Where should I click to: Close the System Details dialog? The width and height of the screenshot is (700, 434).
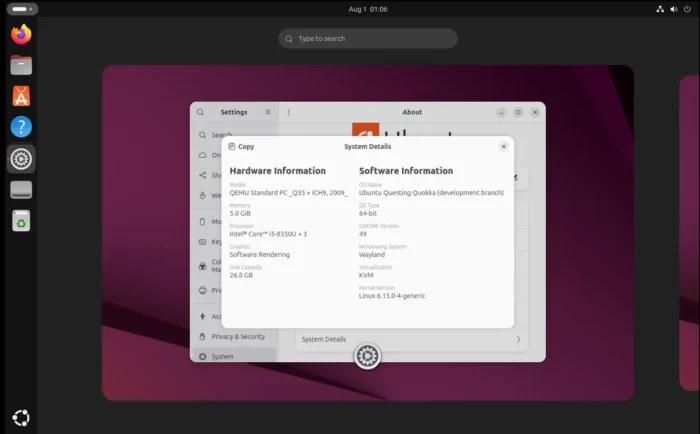[x=503, y=146]
